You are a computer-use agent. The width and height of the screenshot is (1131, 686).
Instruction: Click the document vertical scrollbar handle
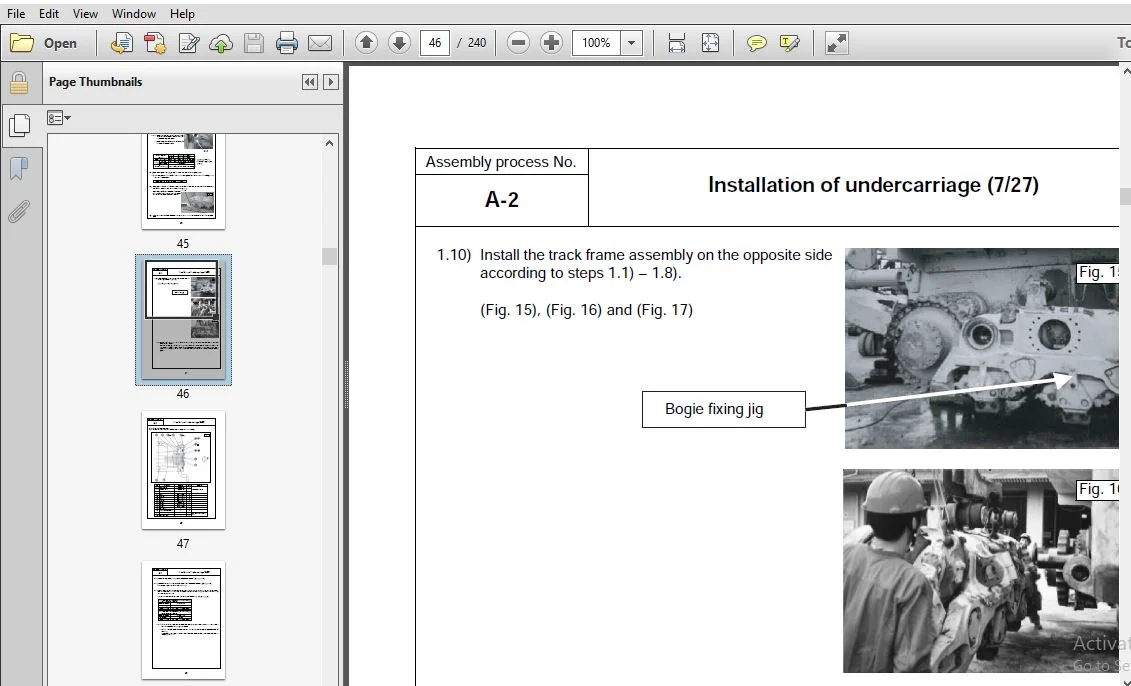(1125, 196)
